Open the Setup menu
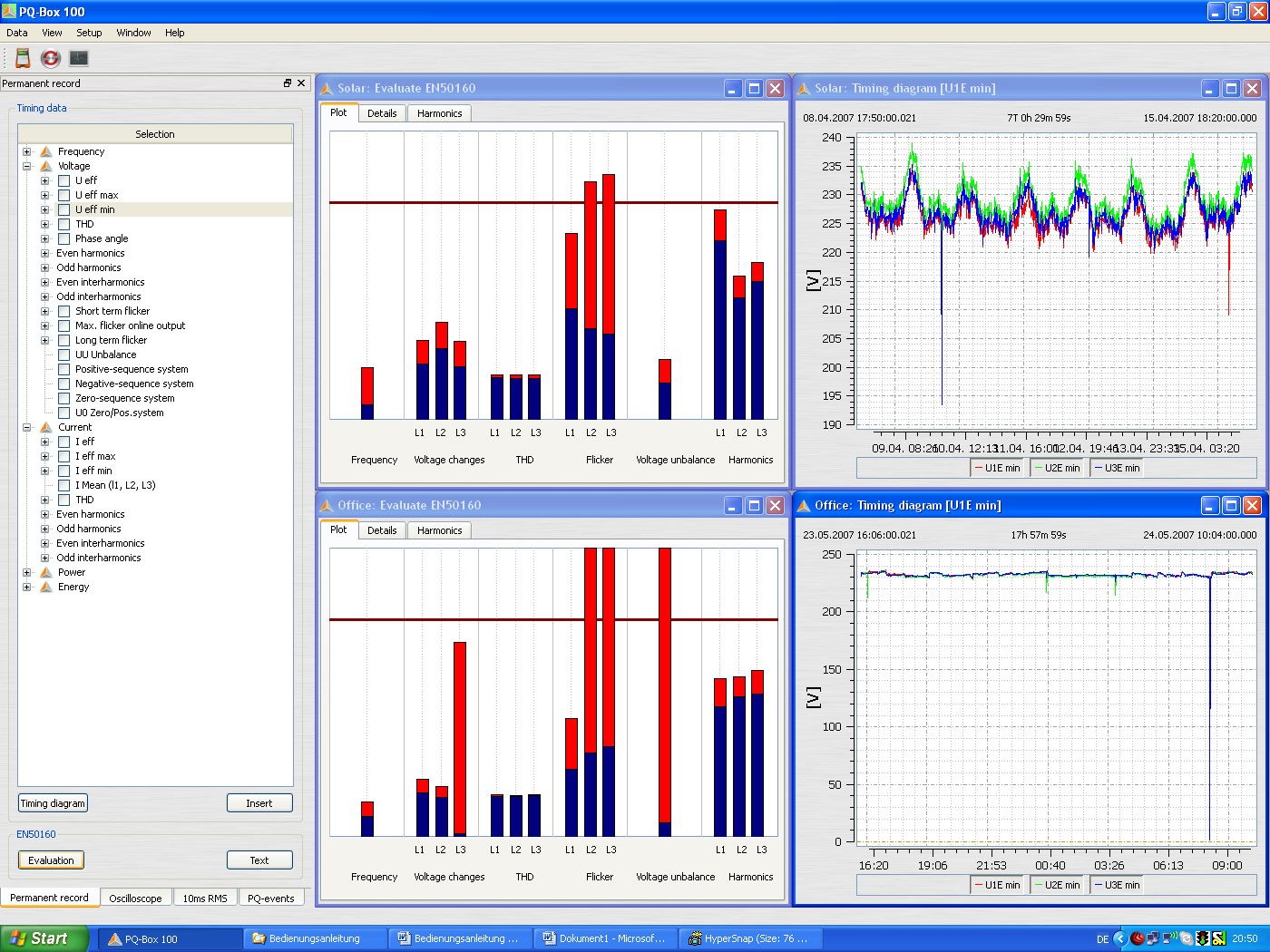 pyautogui.click(x=89, y=33)
